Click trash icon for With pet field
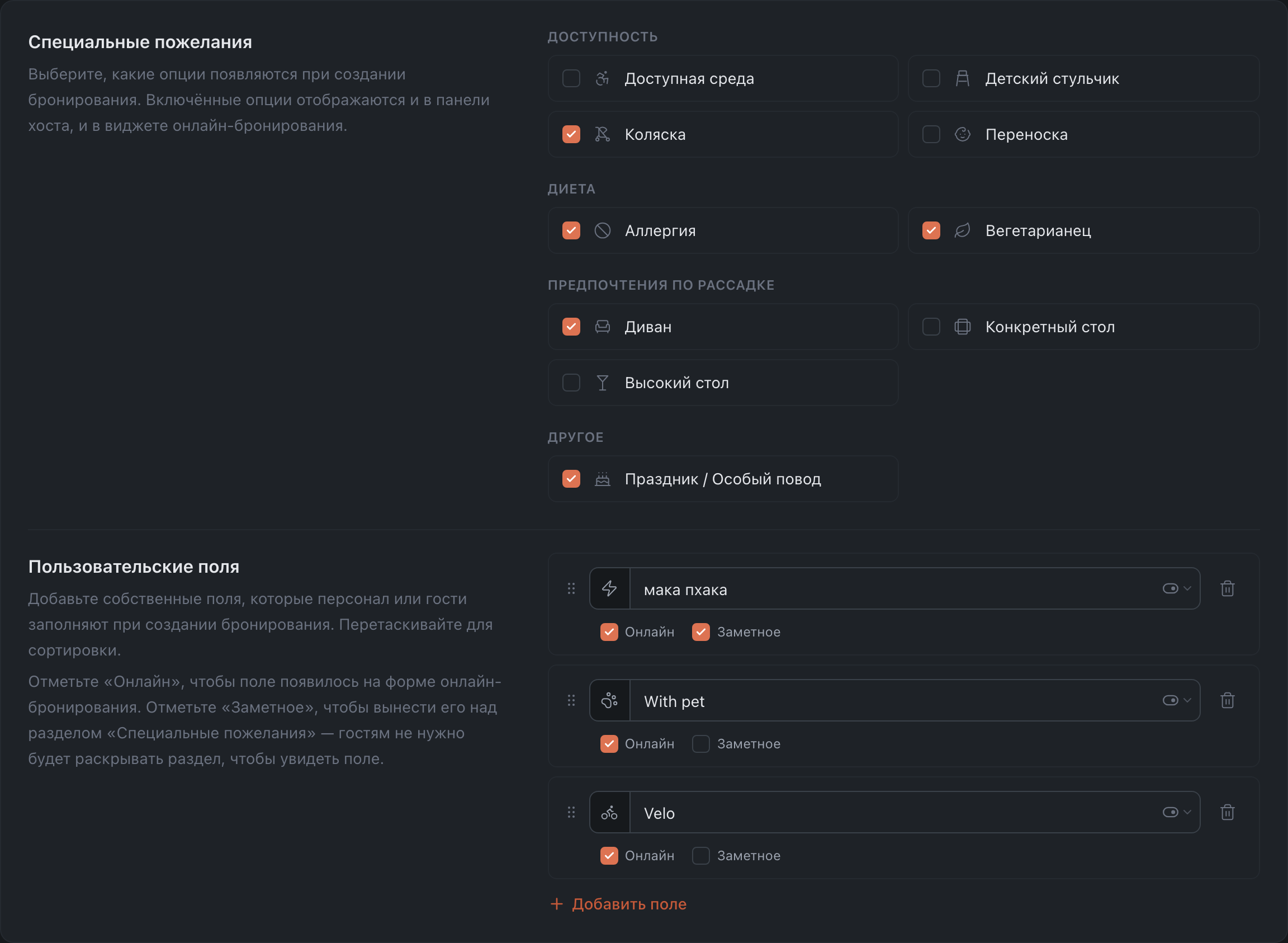 [1227, 700]
